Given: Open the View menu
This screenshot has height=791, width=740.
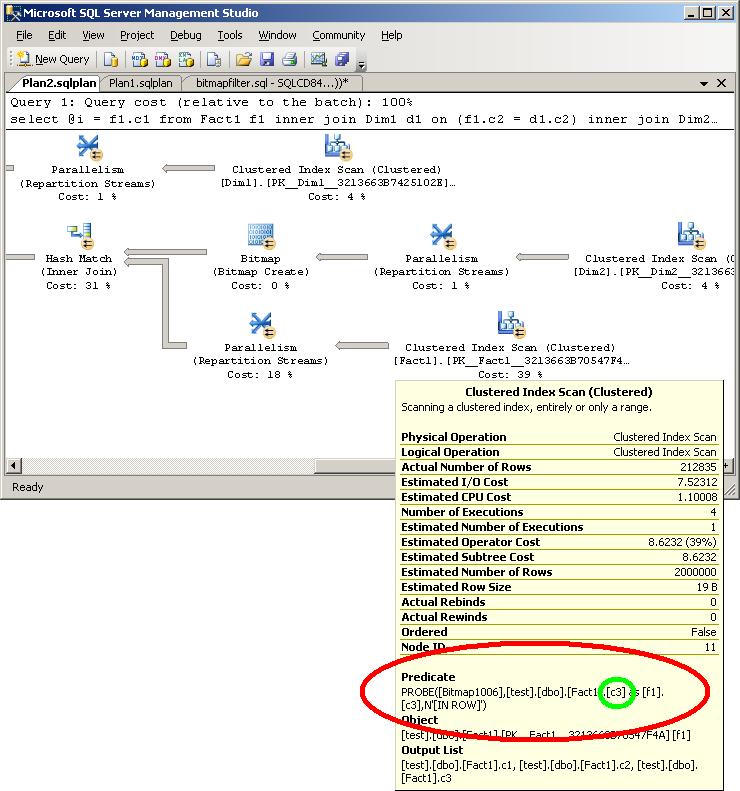Looking at the screenshot, I should coord(93,35).
